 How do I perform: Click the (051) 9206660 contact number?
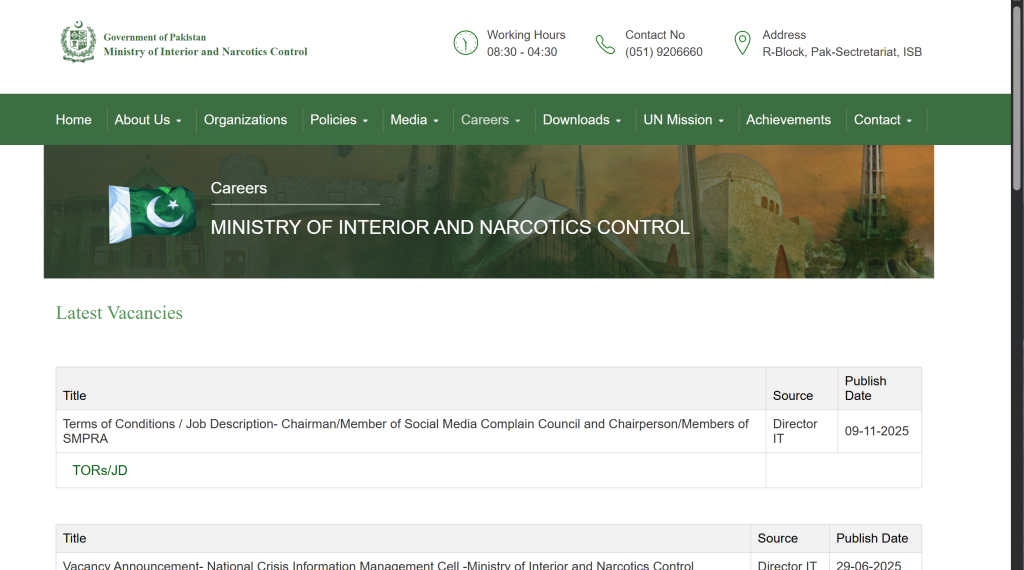point(664,52)
